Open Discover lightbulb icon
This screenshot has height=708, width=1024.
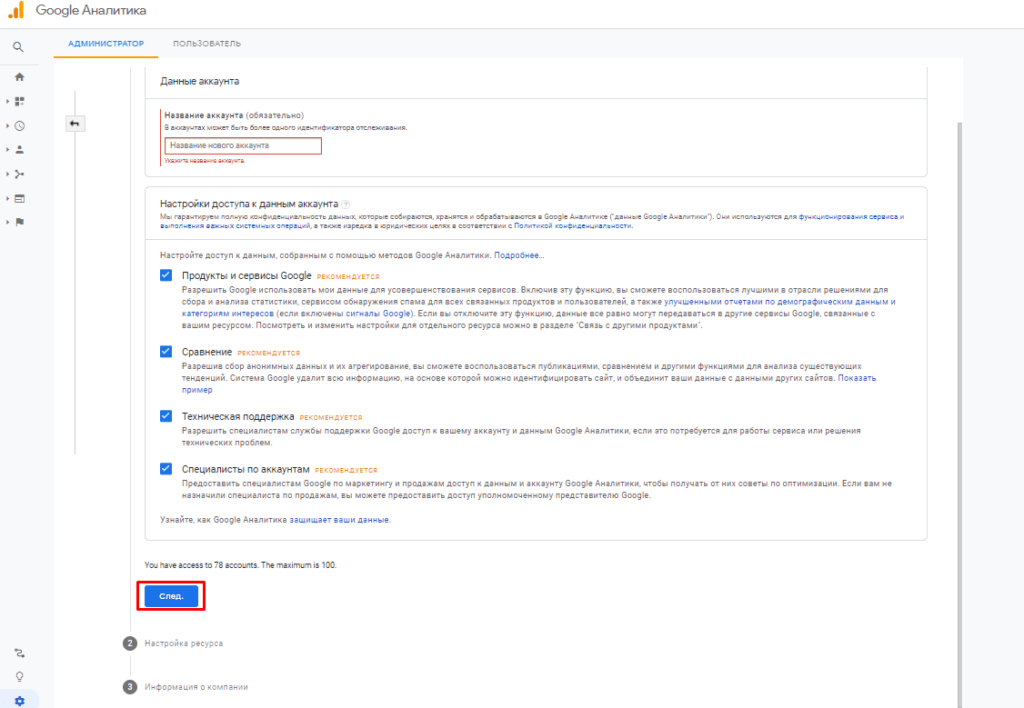(x=20, y=677)
